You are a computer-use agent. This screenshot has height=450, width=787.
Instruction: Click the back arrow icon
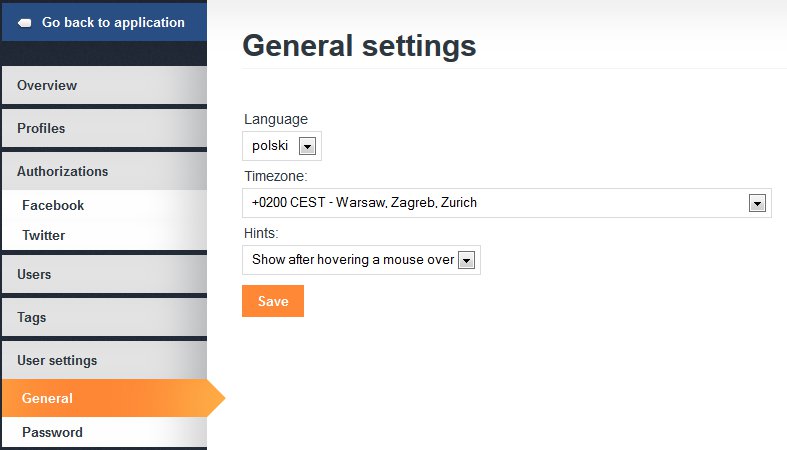coord(25,22)
